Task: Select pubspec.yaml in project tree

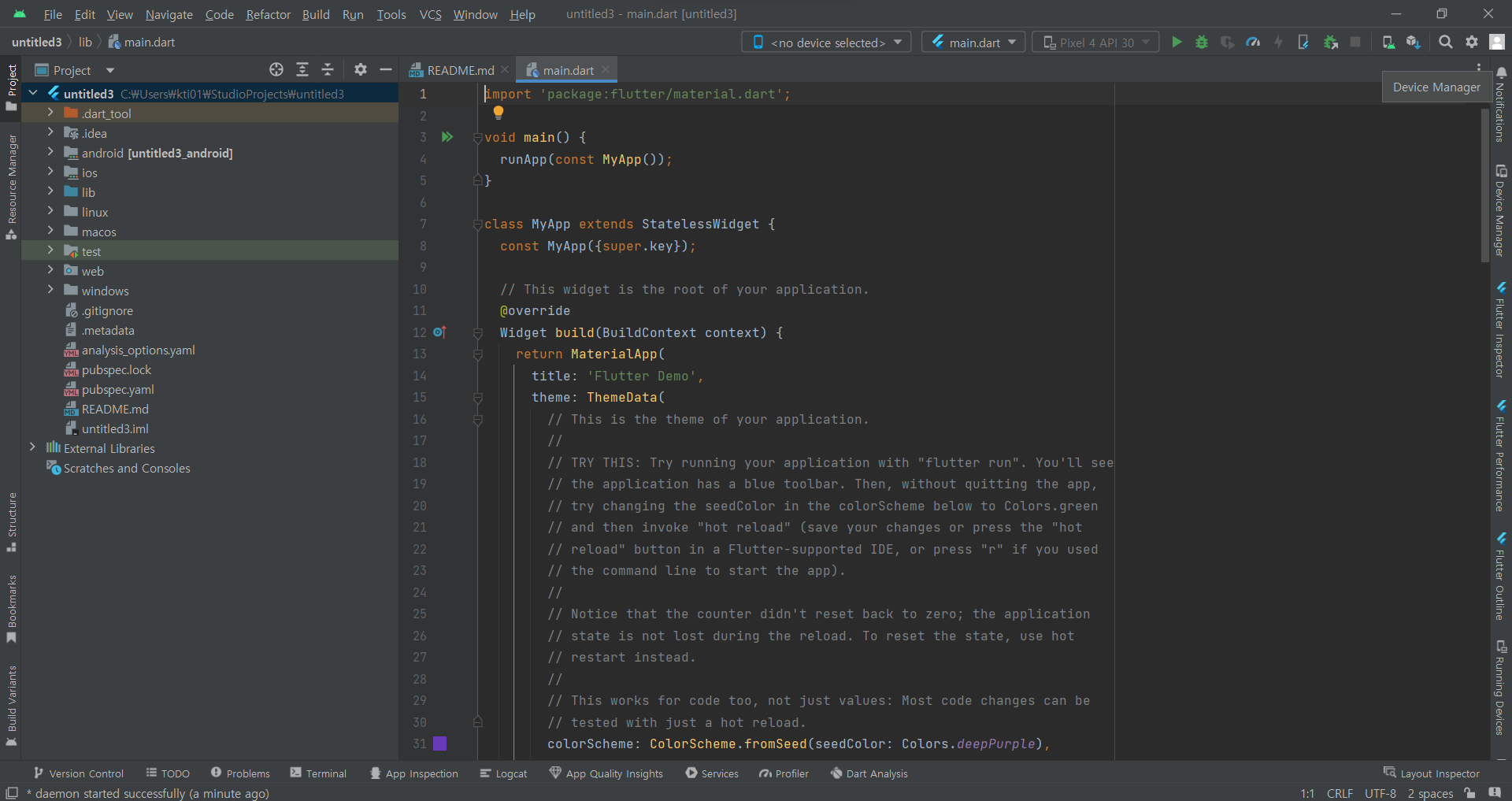Action: [x=118, y=389]
